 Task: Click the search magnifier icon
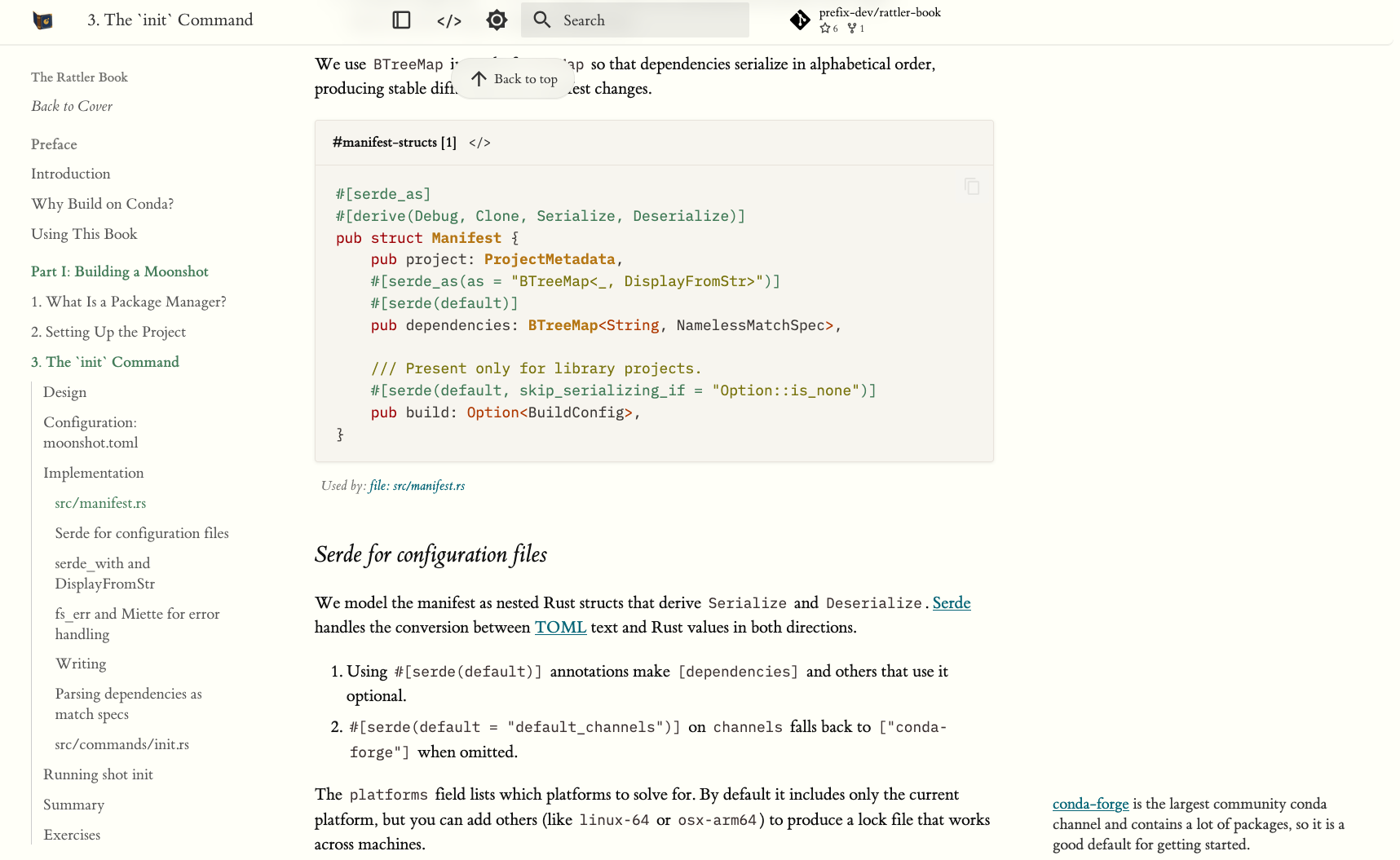[x=542, y=20]
